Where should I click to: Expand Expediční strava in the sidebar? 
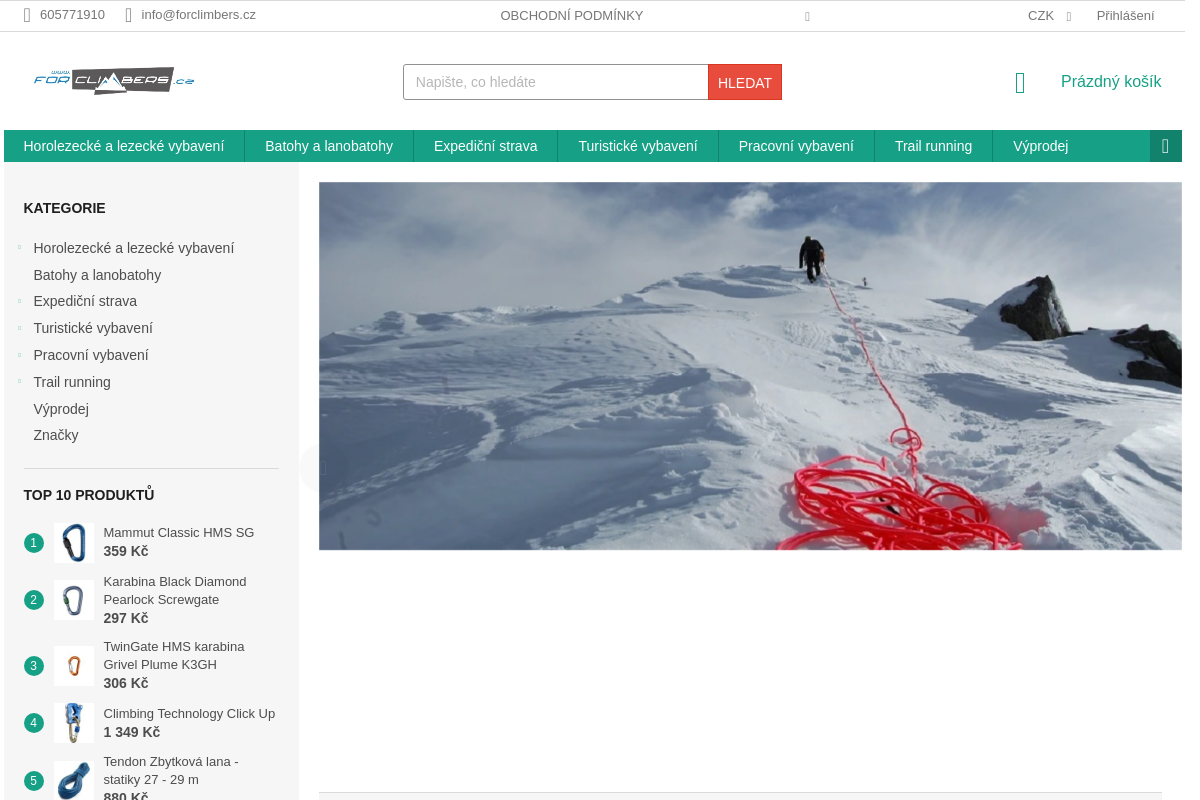coord(19,300)
